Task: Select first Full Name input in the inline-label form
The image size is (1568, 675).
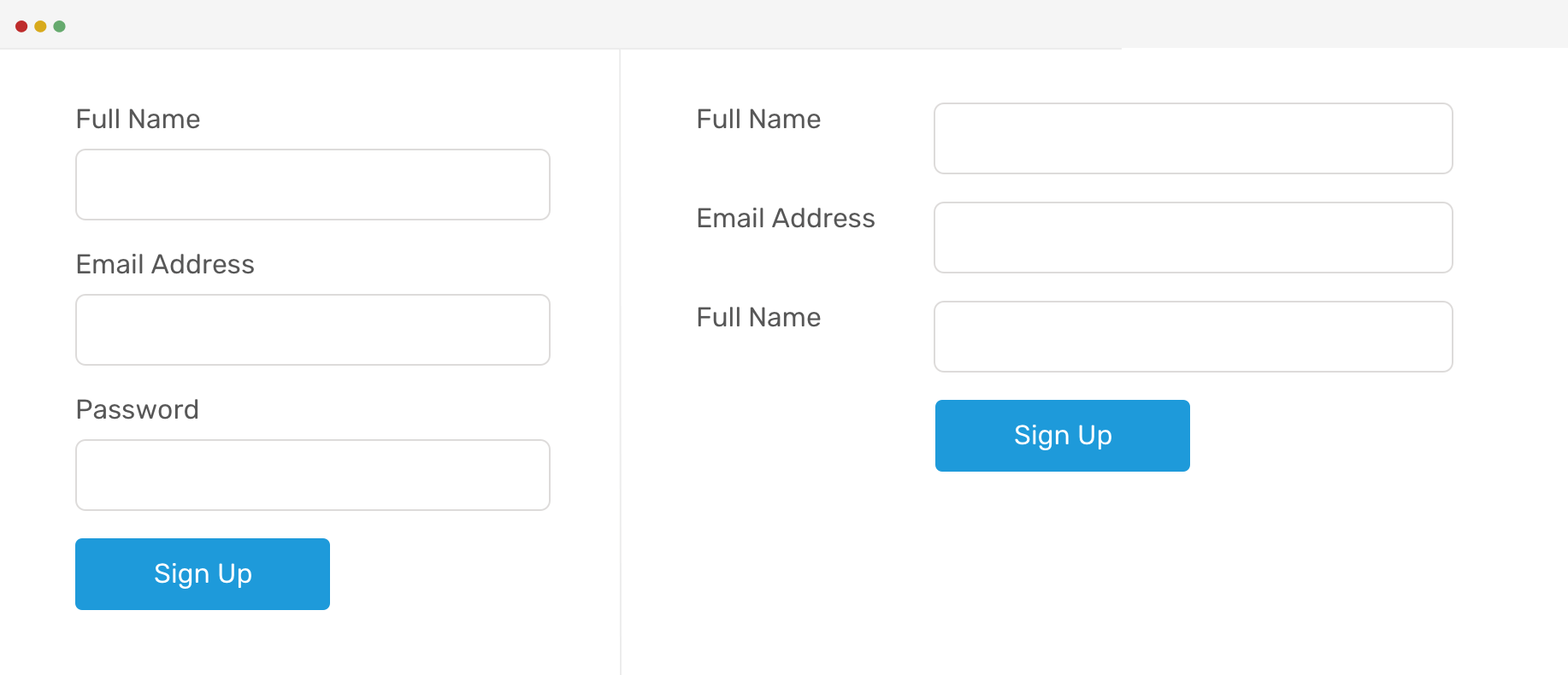Action: (x=1194, y=138)
